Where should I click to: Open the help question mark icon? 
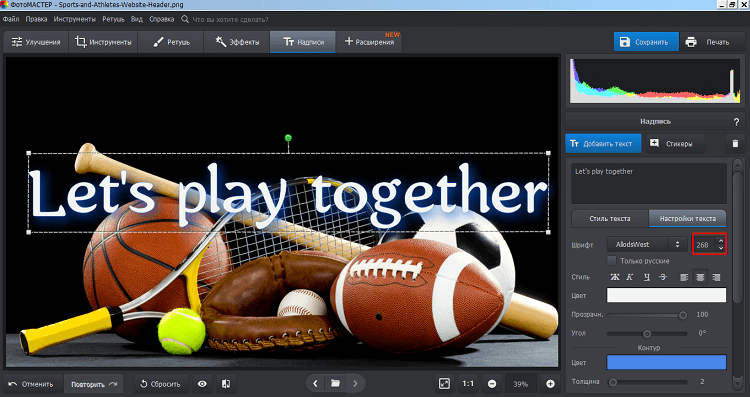(x=736, y=122)
